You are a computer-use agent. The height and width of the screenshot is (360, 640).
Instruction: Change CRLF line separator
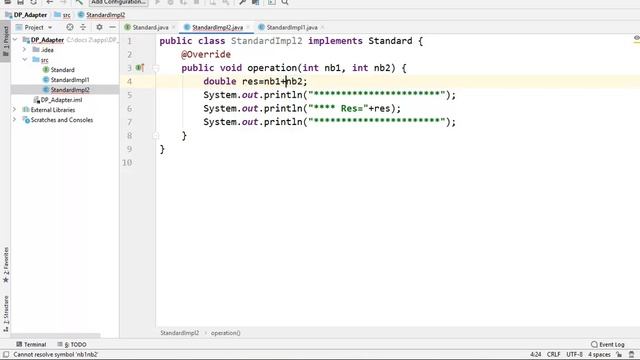pyautogui.click(x=553, y=354)
